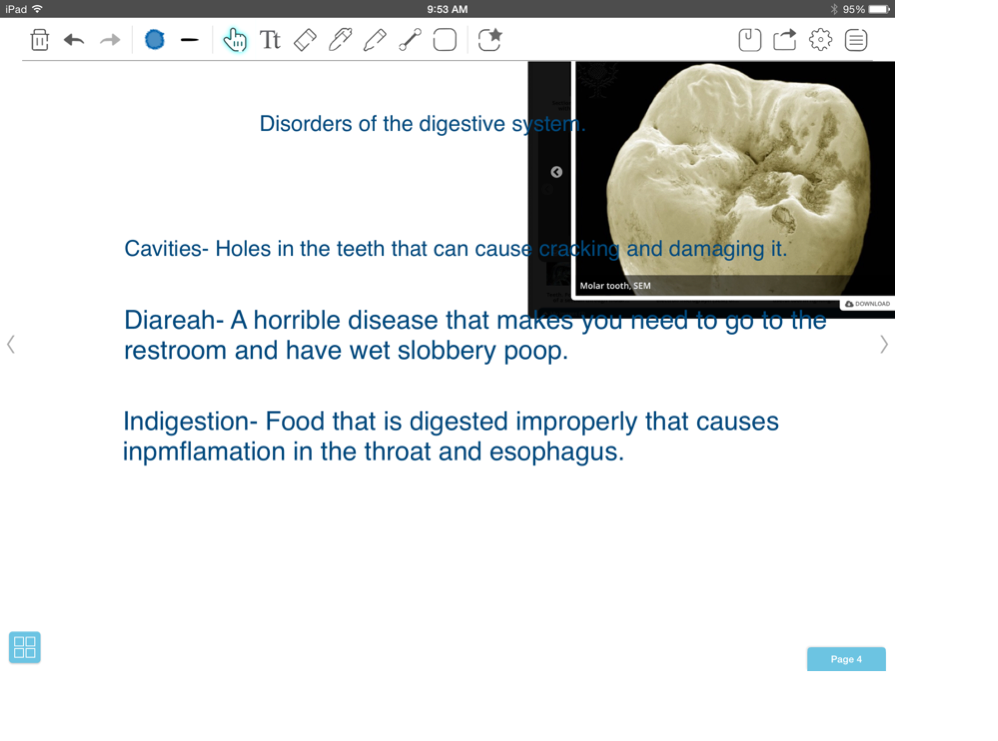Image resolution: width=998 pixels, height=741 pixels.
Task: Go to previous page with left chevron
Action: (11, 344)
